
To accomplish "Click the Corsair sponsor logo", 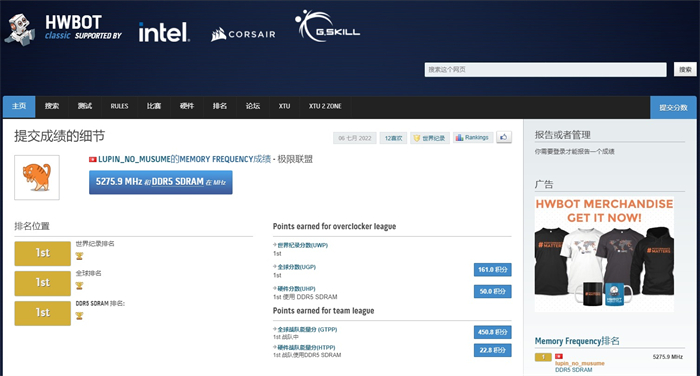I will pyautogui.click(x=243, y=34).
